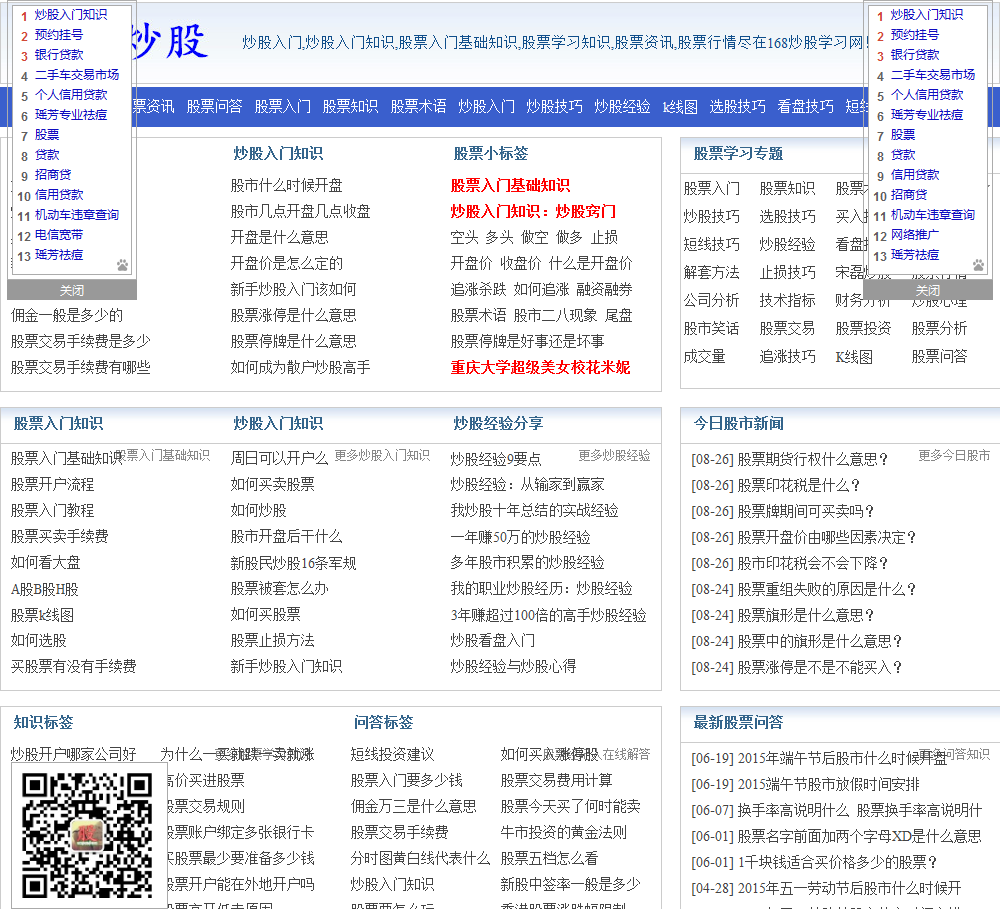Image resolution: width=1000 pixels, height=909 pixels.
Task: Open A股B股H股 article
Action: coord(45,589)
